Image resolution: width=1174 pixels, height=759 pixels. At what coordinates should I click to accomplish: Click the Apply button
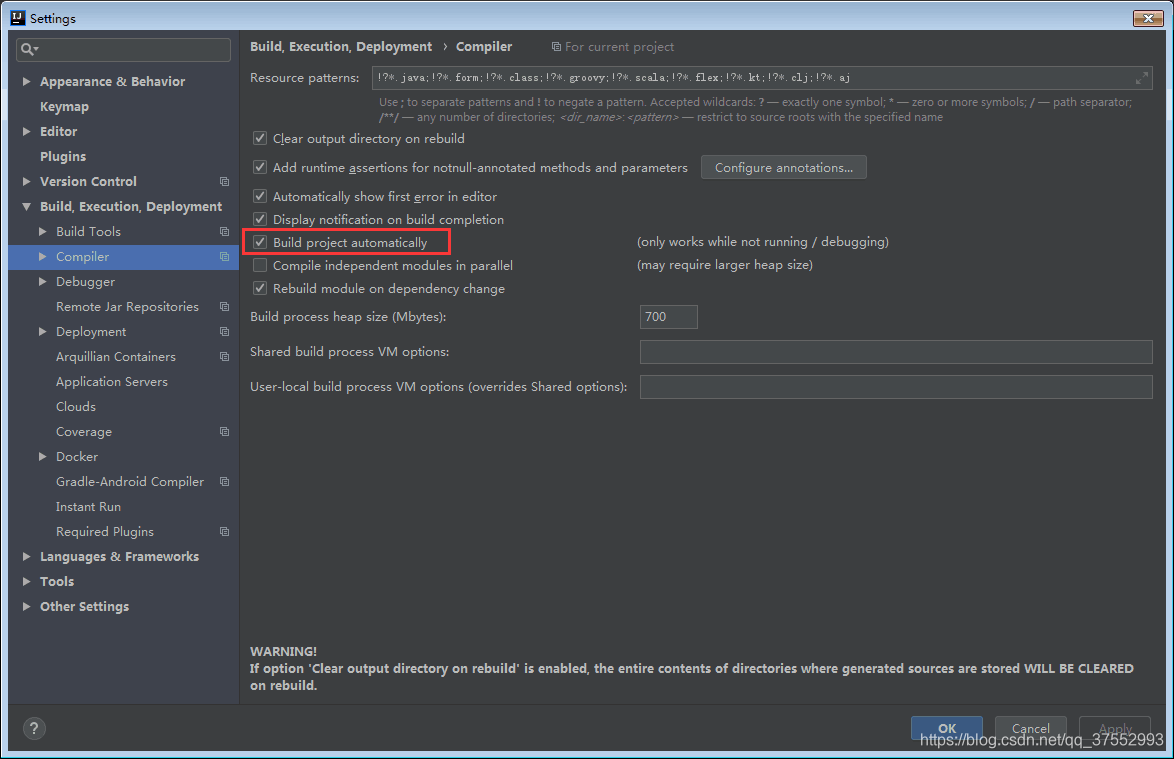pos(1115,728)
